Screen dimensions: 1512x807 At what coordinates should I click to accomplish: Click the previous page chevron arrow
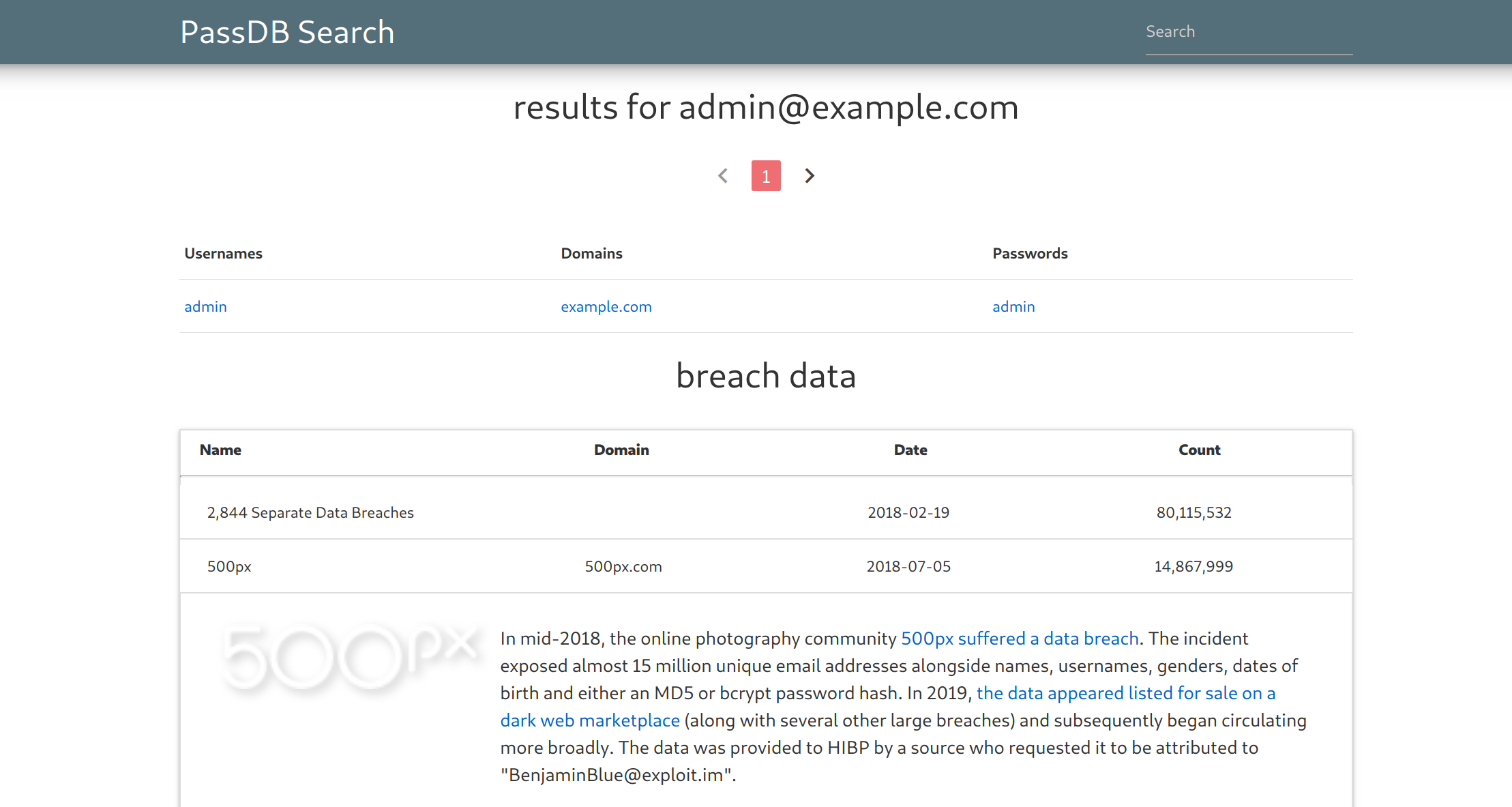723,176
